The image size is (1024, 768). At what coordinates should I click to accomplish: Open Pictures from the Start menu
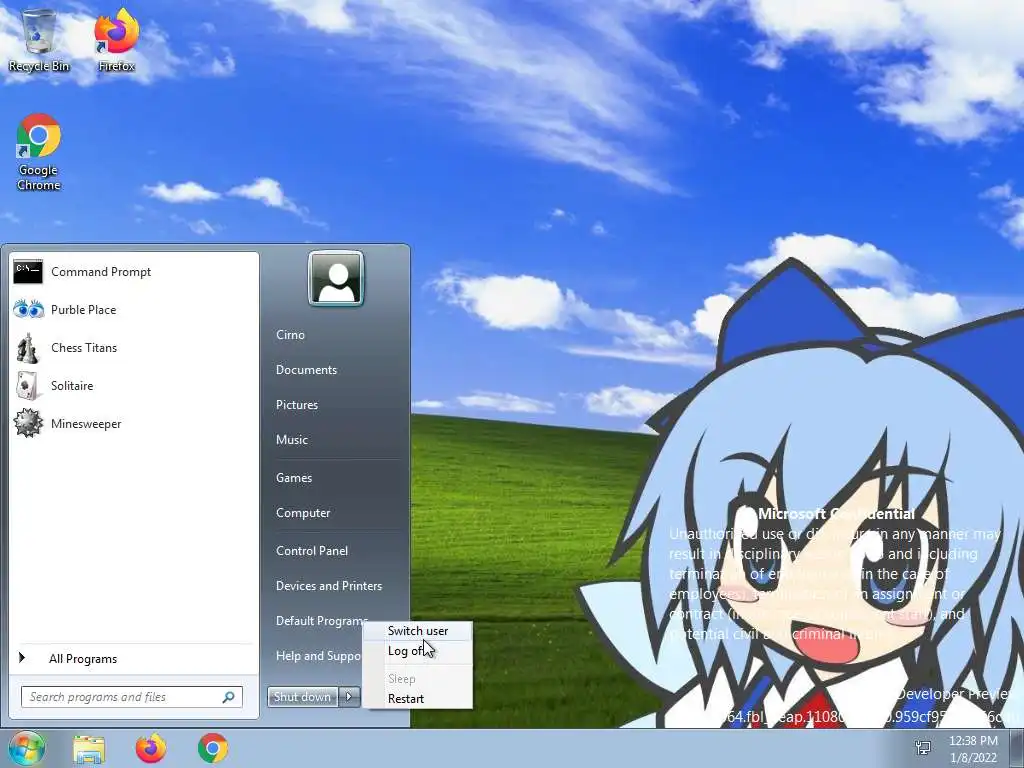[297, 405]
